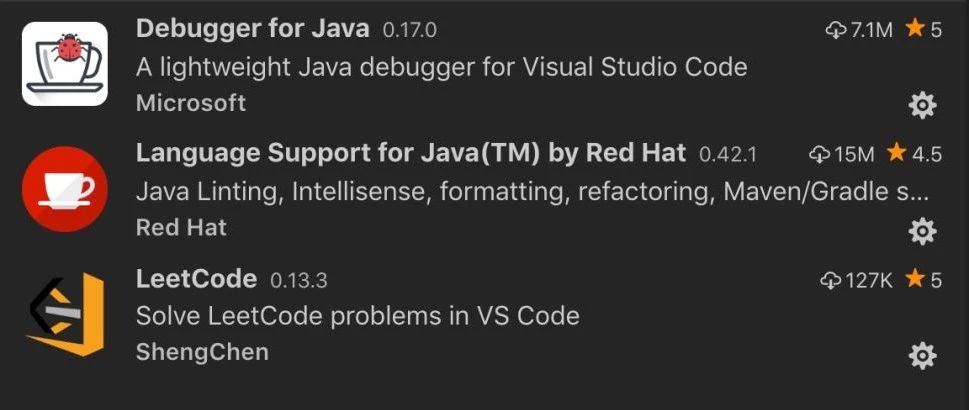Open Language Support for Java(TM) by Red Hat
This screenshot has height=410, width=969.
pyautogui.click(x=411, y=153)
